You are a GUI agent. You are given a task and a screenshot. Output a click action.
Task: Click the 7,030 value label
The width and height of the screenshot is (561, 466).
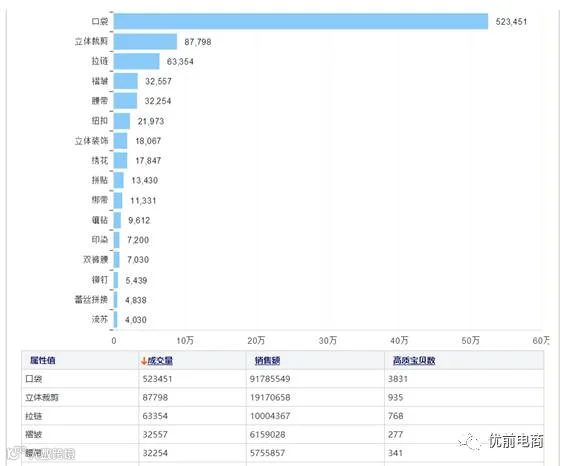pyautogui.click(x=138, y=260)
